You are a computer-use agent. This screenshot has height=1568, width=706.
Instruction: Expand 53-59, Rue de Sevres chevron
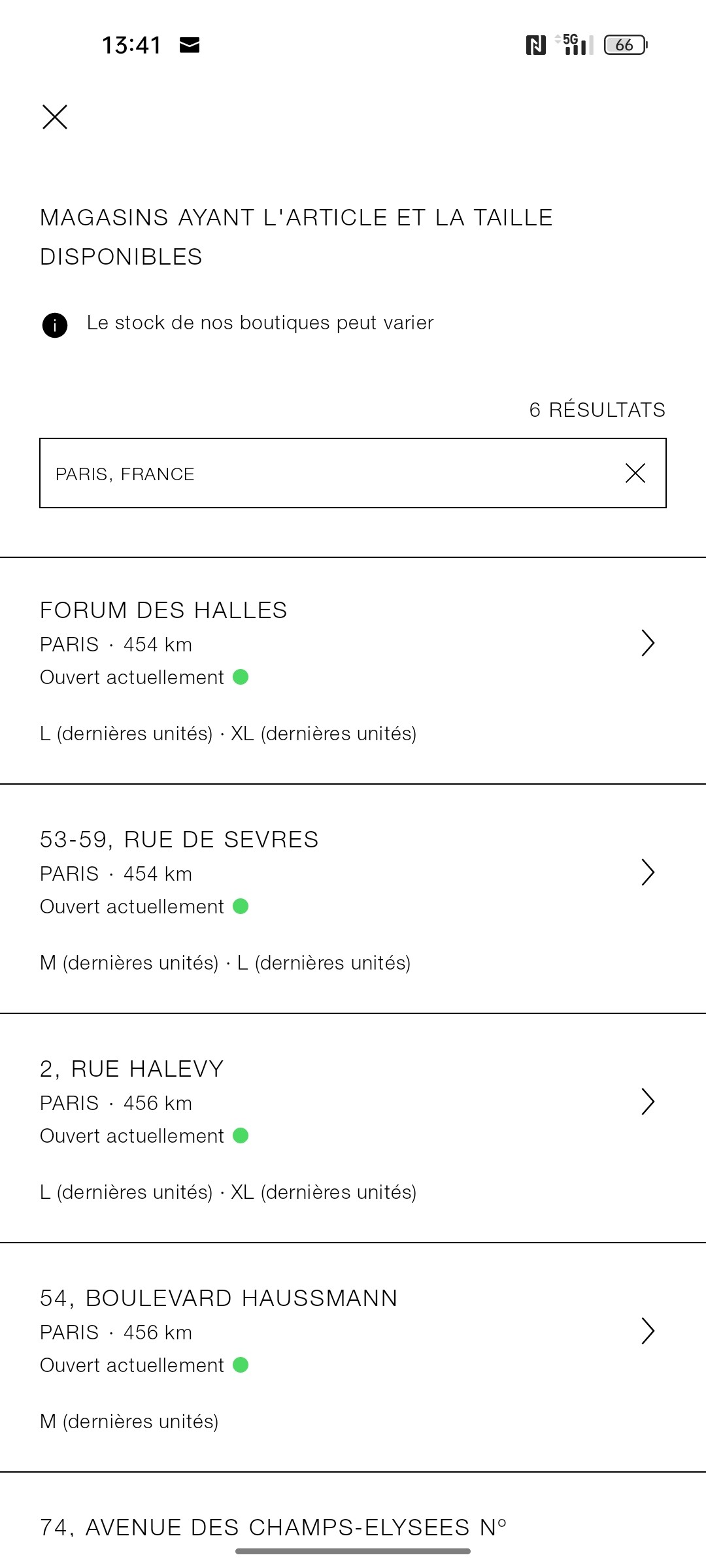pos(647,872)
